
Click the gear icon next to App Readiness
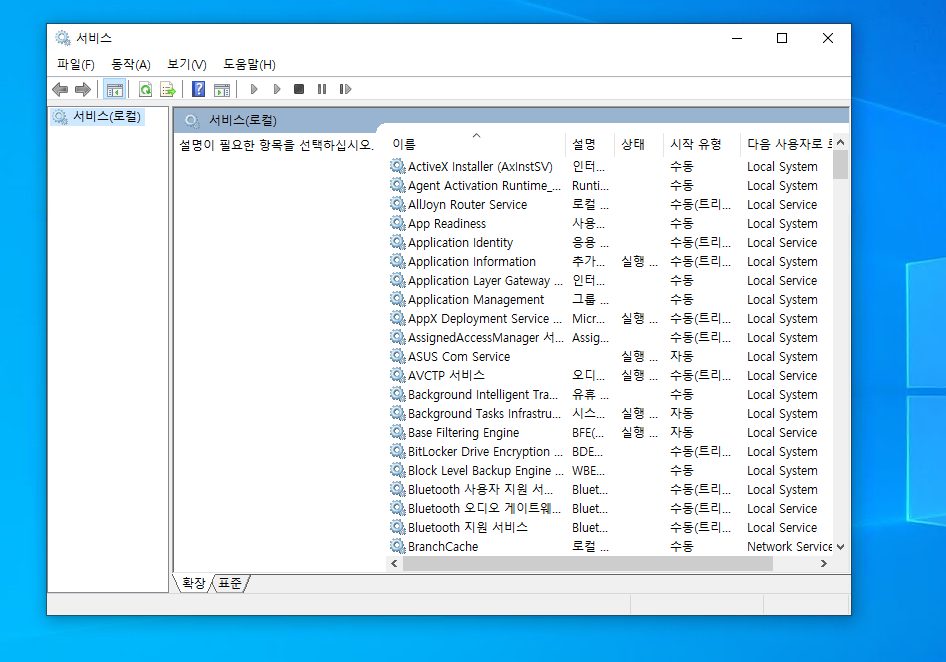(x=398, y=223)
